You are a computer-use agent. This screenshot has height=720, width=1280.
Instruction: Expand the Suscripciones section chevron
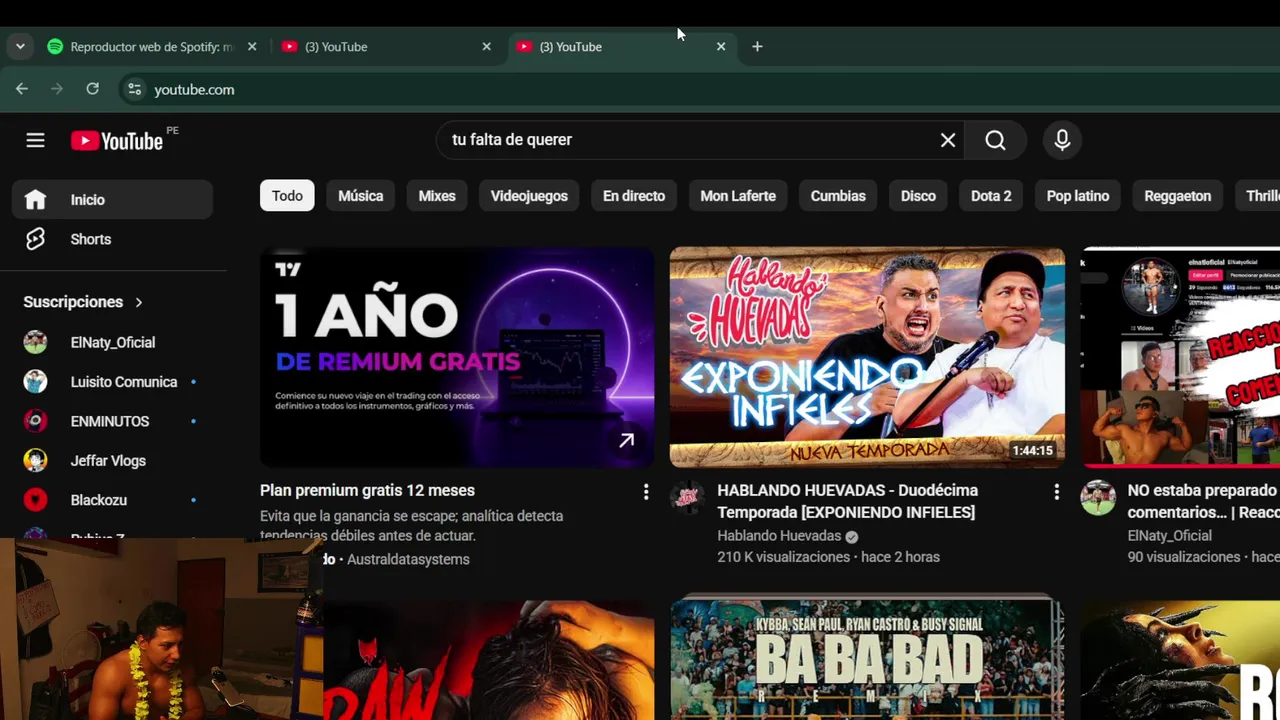tap(139, 302)
